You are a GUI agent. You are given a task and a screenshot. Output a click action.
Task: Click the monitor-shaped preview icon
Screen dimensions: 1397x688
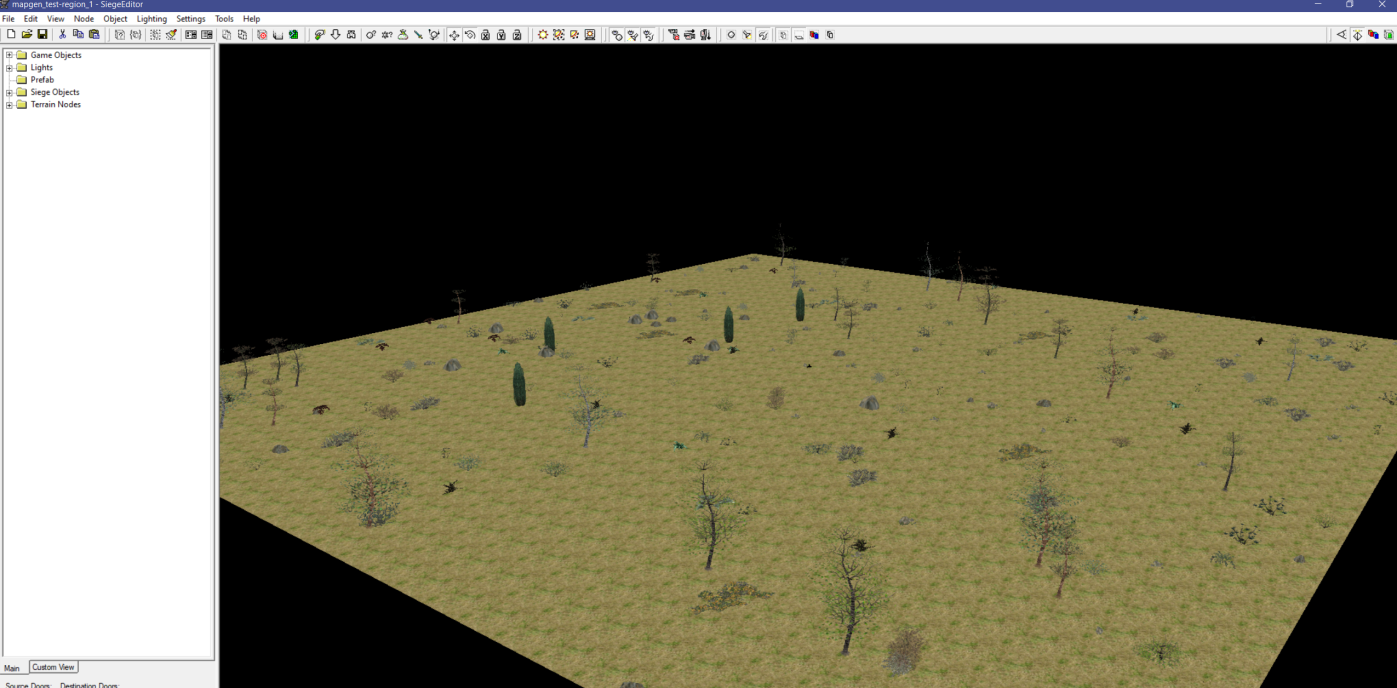(x=590, y=34)
